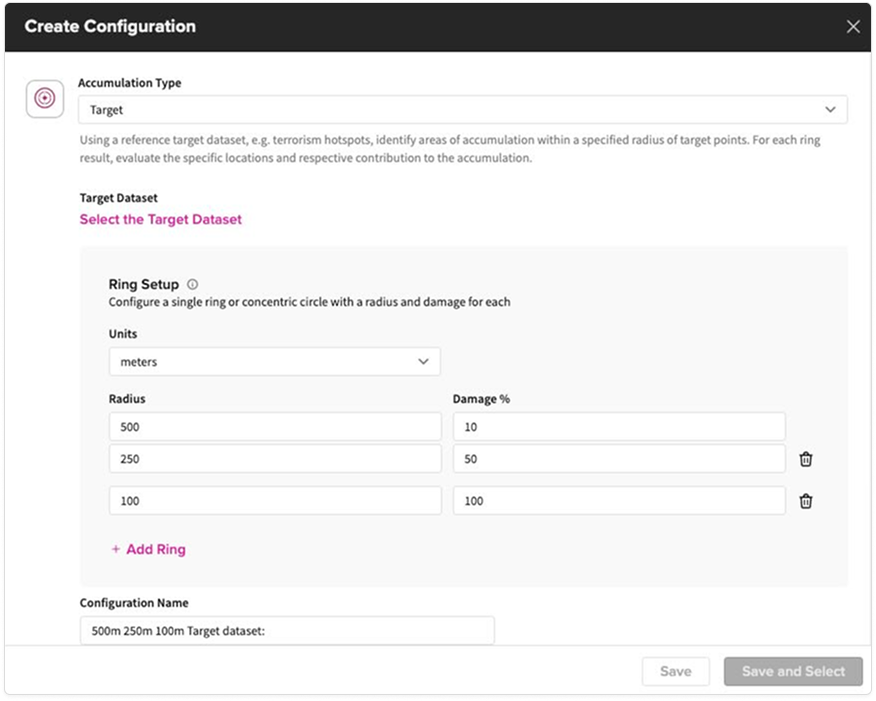
Task: Click the Radius field containing 500
Action: (x=274, y=427)
